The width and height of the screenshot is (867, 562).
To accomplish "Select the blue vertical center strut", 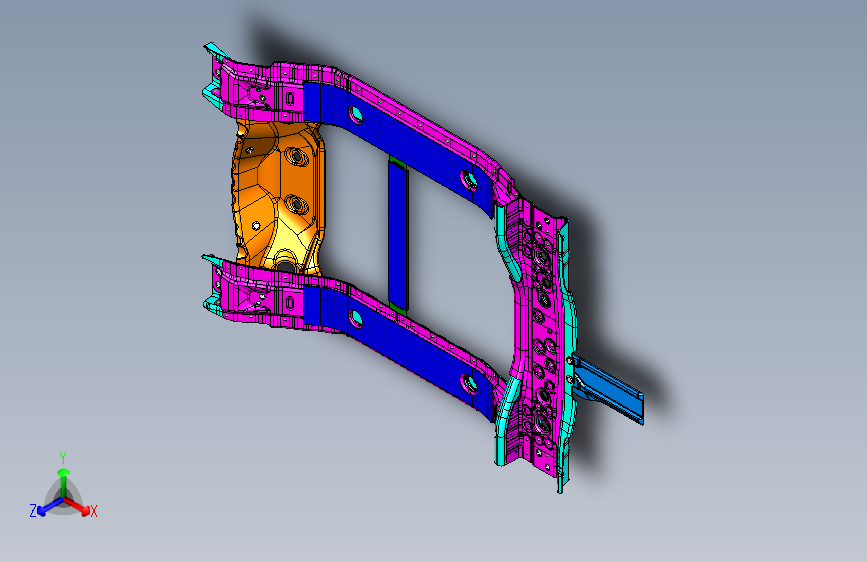I will (398, 238).
